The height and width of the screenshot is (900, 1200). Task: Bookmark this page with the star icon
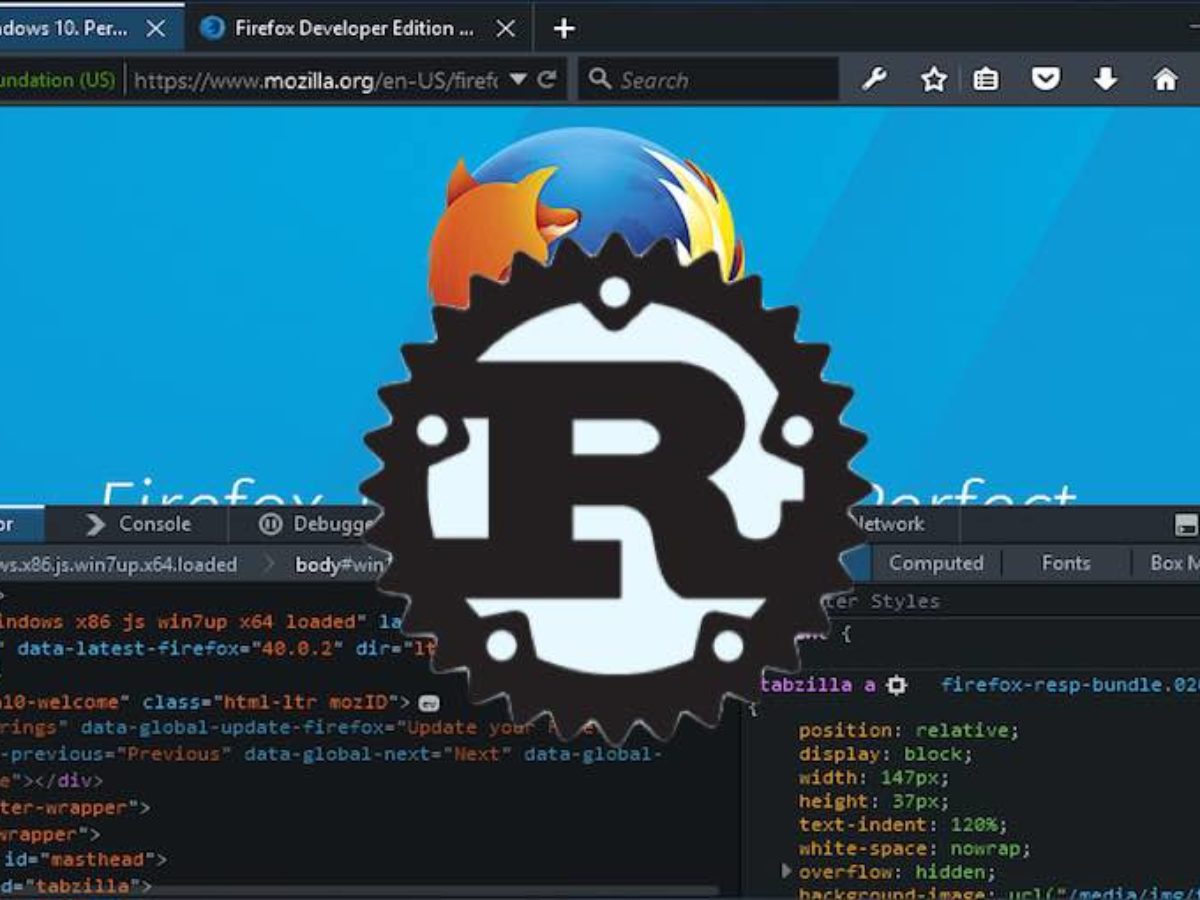click(933, 80)
